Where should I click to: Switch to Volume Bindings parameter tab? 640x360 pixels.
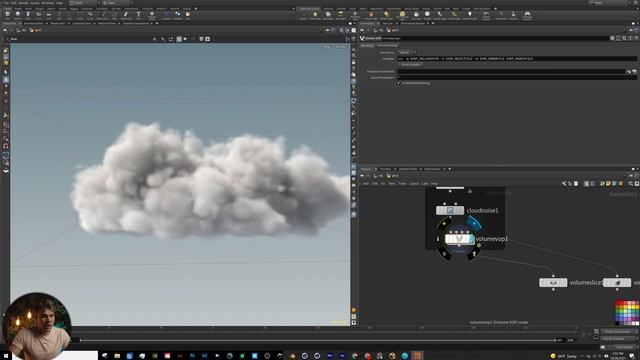tap(387, 45)
